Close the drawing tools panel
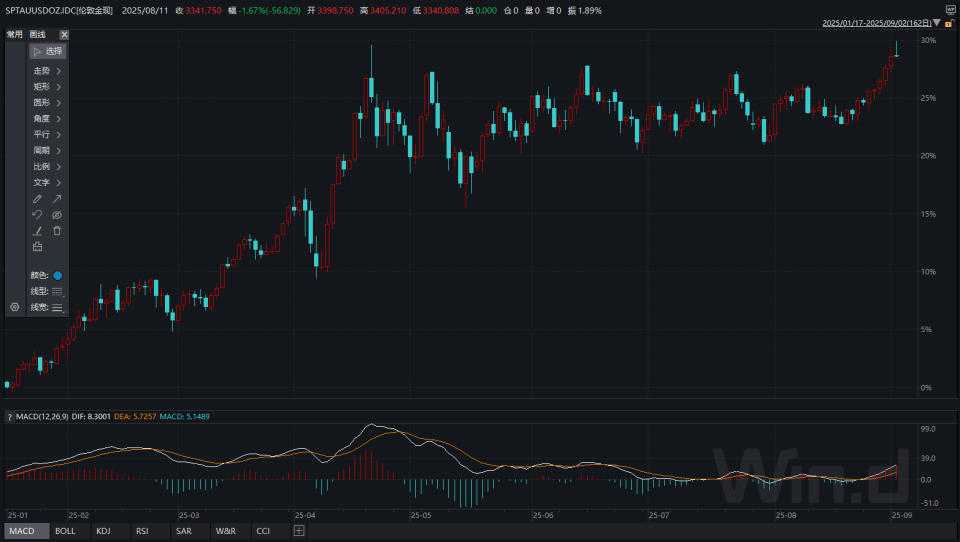The height and width of the screenshot is (542, 960). pos(64,35)
